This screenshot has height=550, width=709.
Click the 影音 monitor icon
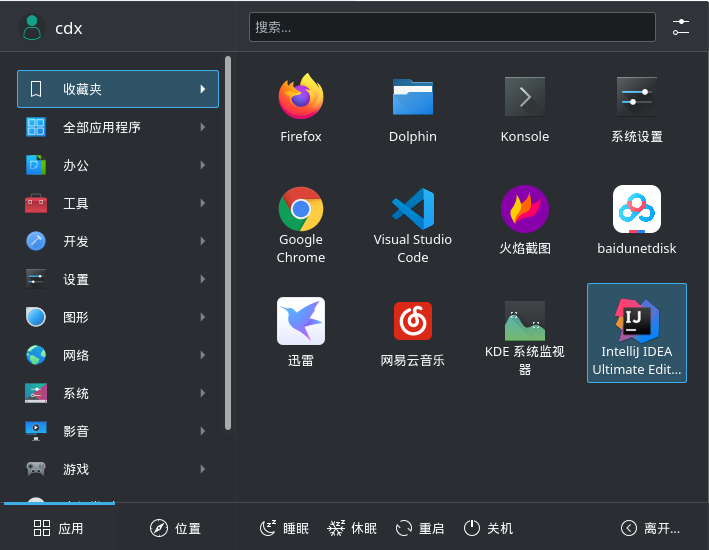36,431
